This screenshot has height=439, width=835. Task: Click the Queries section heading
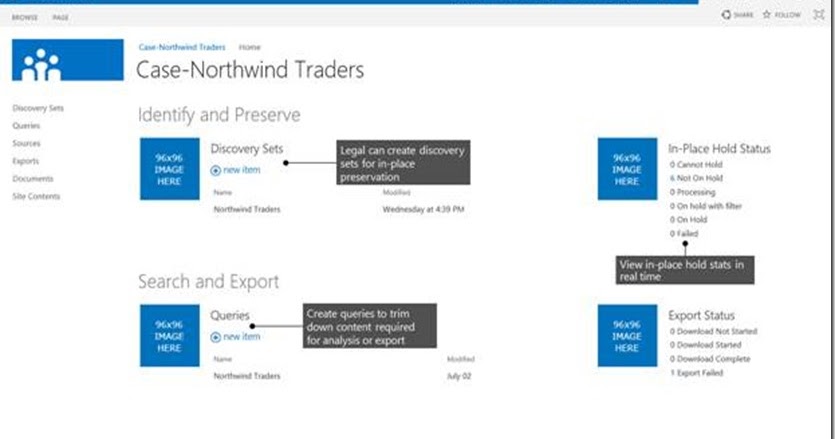tap(230, 315)
